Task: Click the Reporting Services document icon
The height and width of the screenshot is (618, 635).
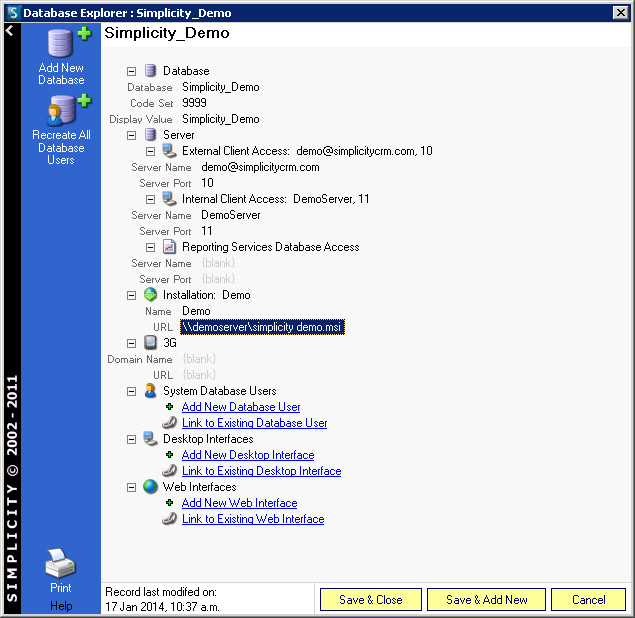Action: (169, 247)
